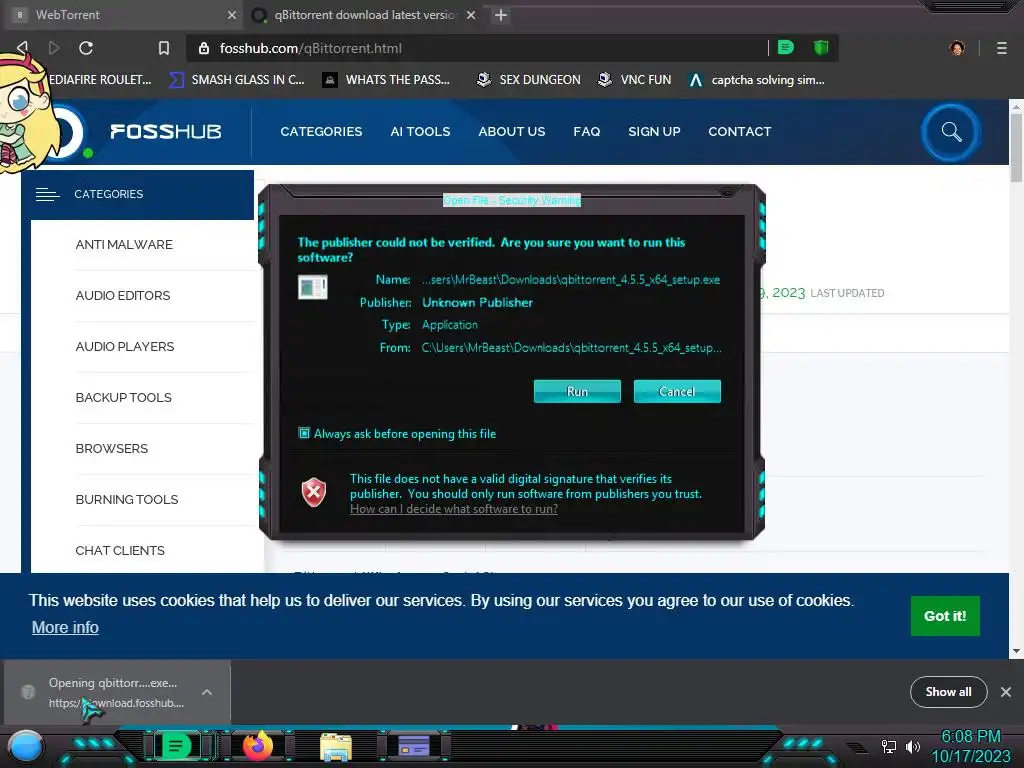Click the Unknown Publisher text
The height and width of the screenshot is (768, 1024).
point(477,302)
